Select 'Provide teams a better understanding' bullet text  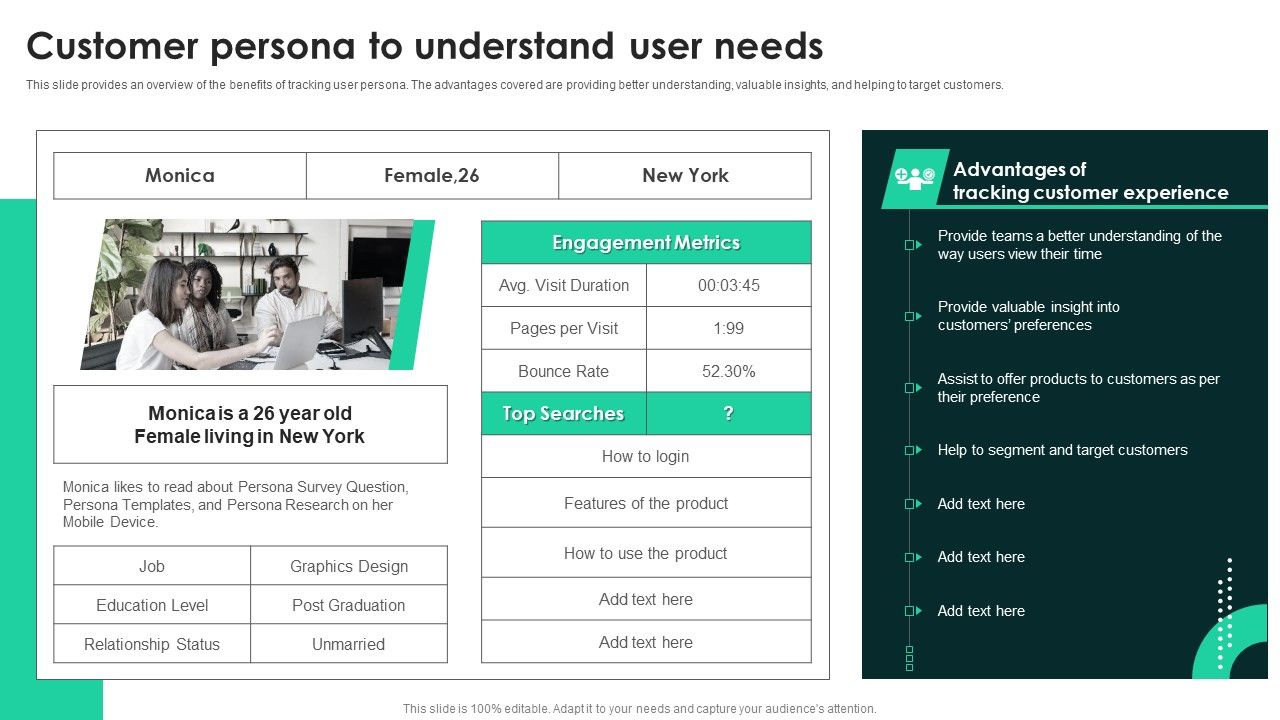[1080, 245]
